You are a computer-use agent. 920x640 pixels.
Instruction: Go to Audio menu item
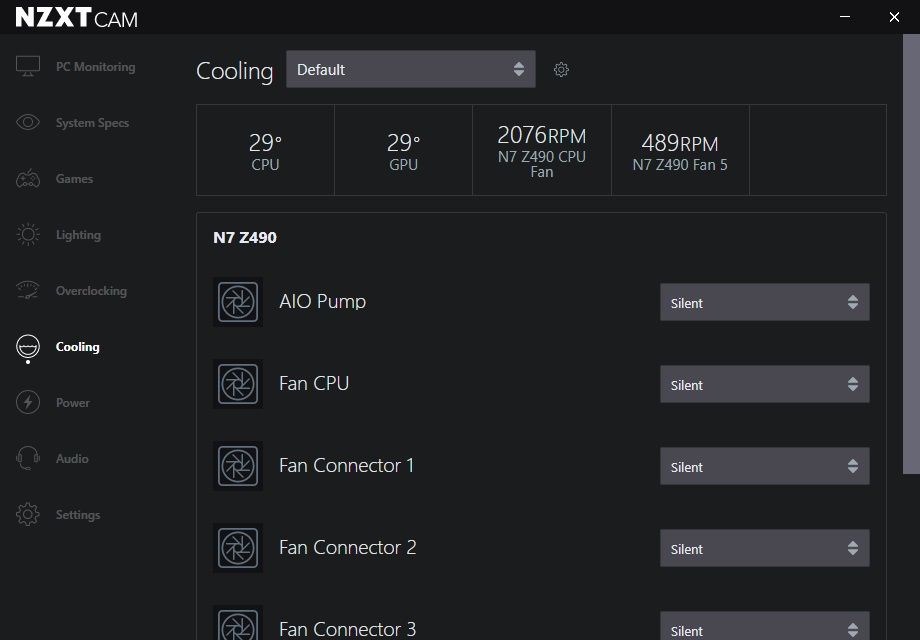(72, 459)
